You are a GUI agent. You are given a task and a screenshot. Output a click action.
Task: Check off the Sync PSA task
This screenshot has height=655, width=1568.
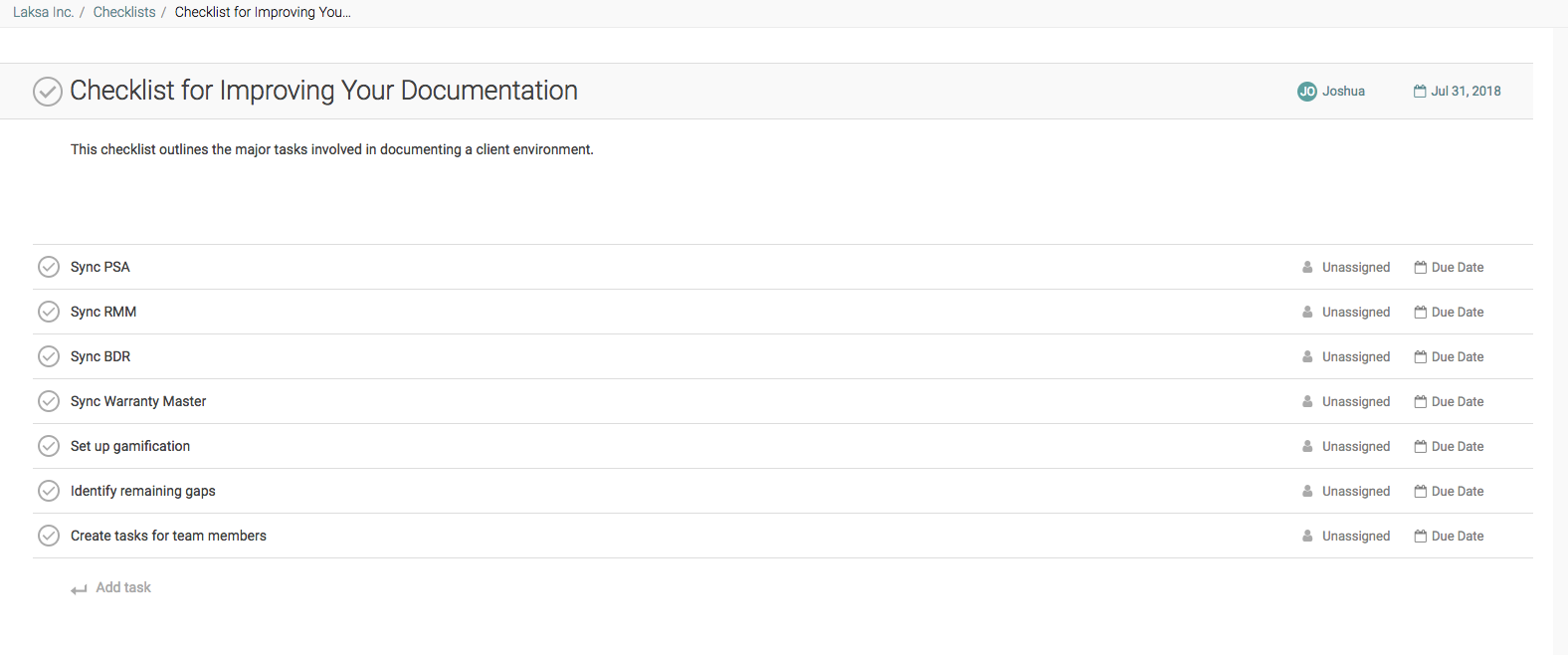[48, 267]
